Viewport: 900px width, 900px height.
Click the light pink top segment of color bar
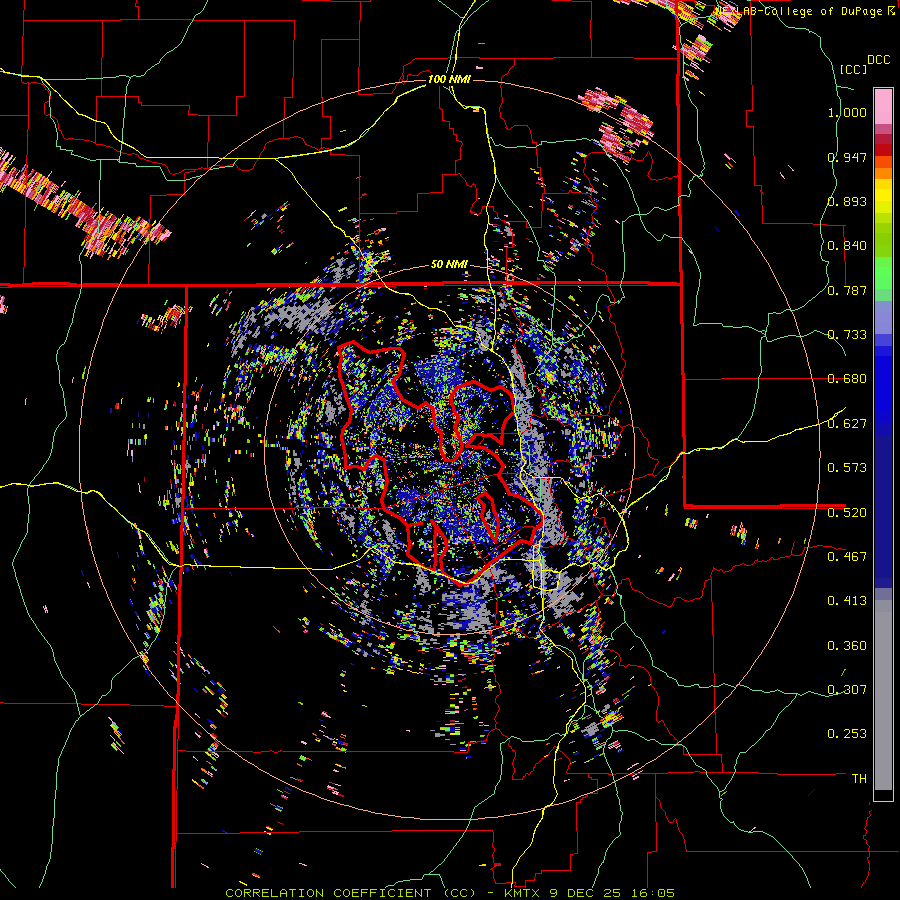[x=883, y=106]
